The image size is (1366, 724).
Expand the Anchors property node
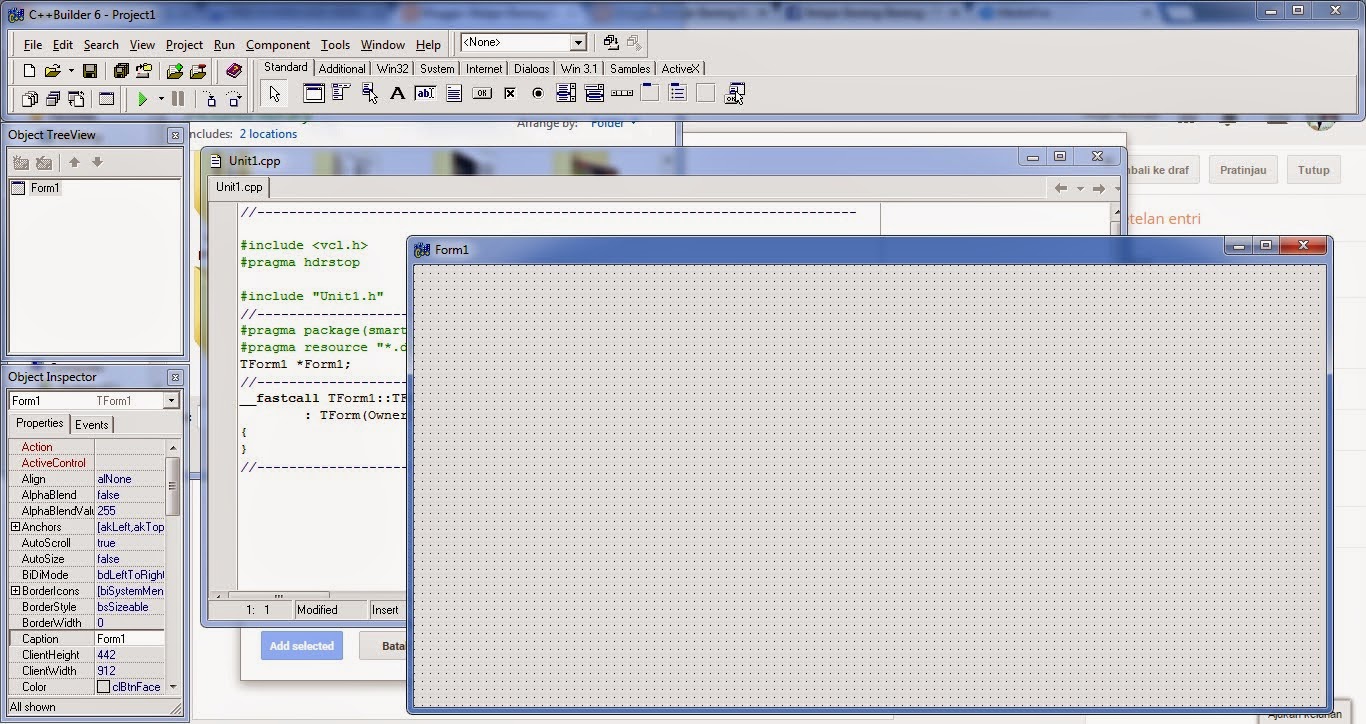point(15,527)
